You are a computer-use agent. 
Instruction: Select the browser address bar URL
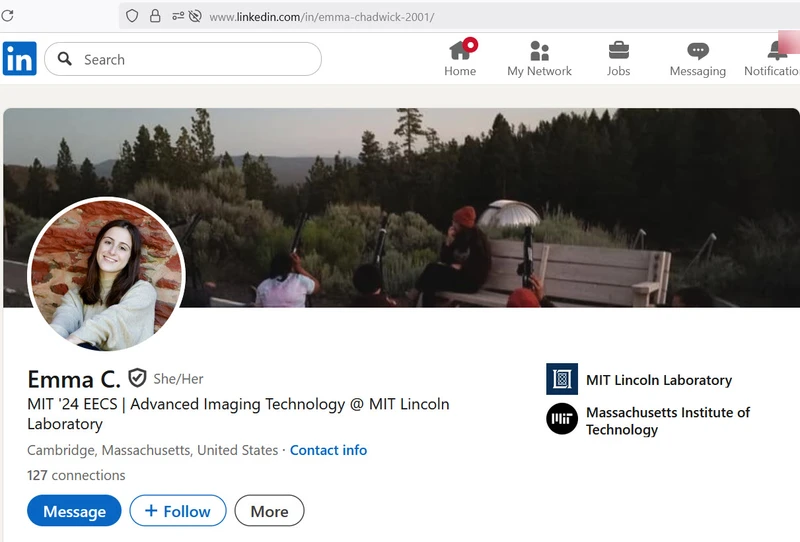(321, 17)
